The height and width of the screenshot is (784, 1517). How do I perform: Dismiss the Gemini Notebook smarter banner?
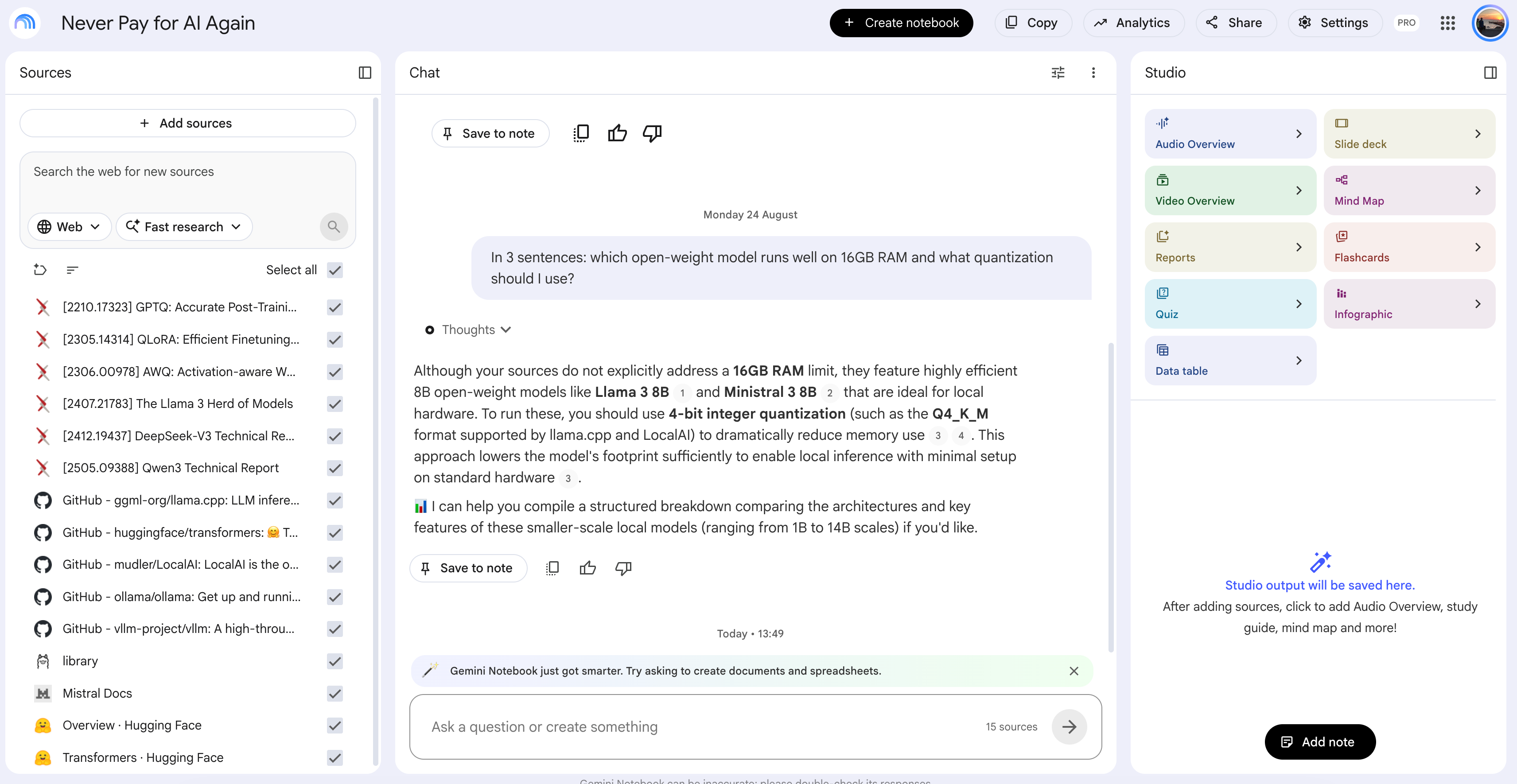[x=1074, y=671]
